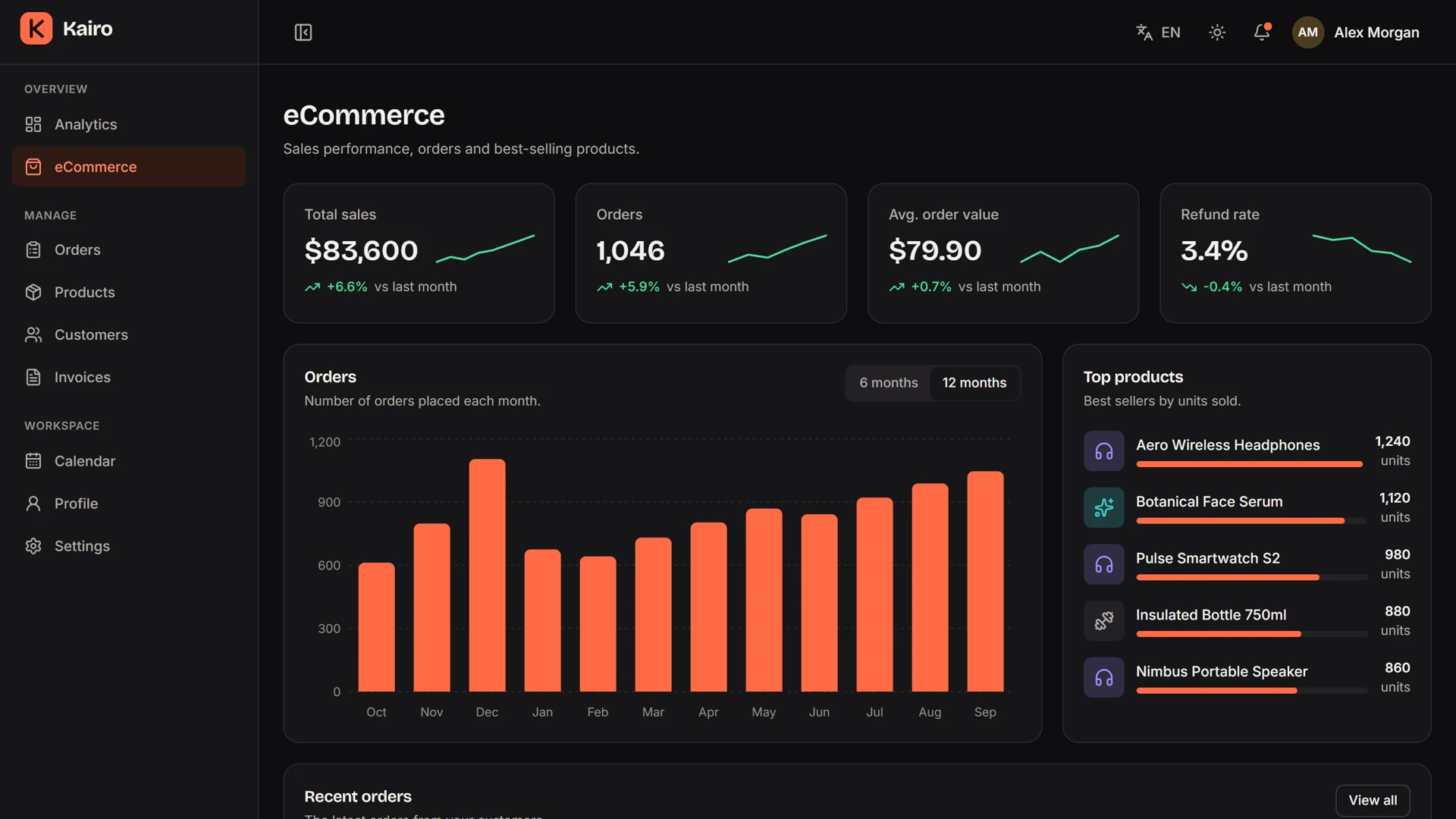
Task: Open the language translate icon
Action: 1144,33
